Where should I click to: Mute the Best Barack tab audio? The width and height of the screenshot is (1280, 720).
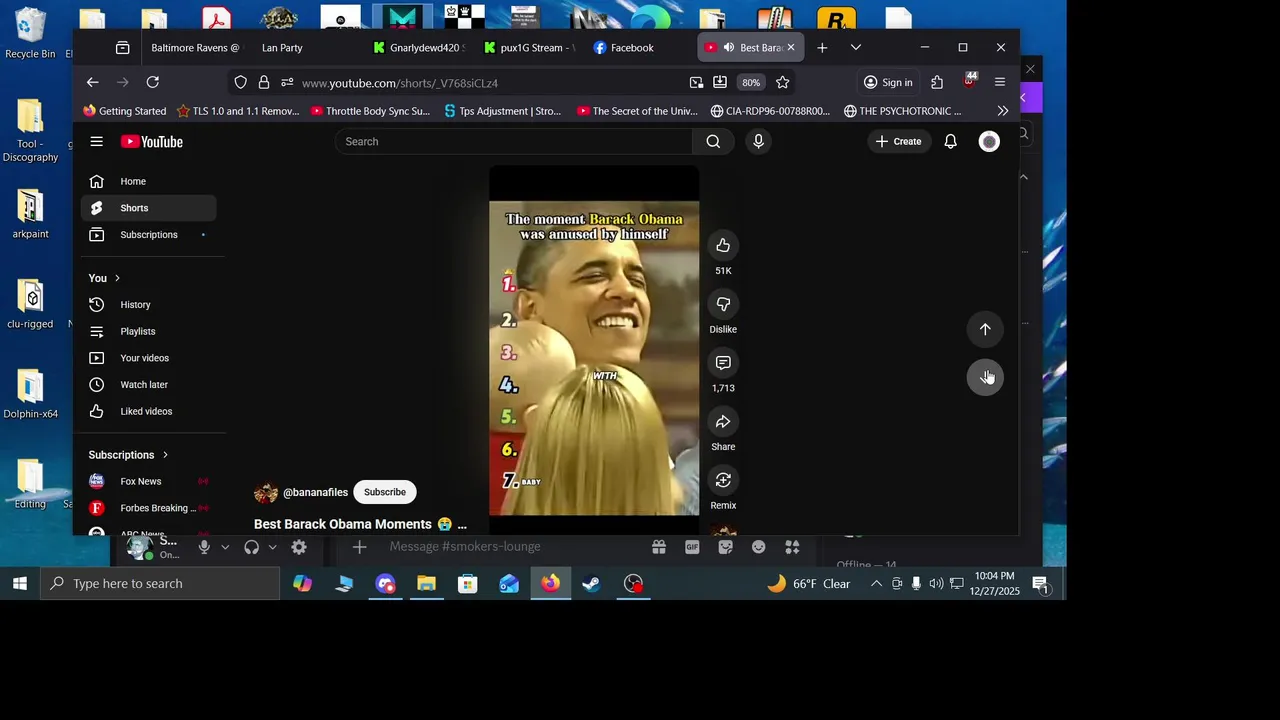[x=729, y=47]
